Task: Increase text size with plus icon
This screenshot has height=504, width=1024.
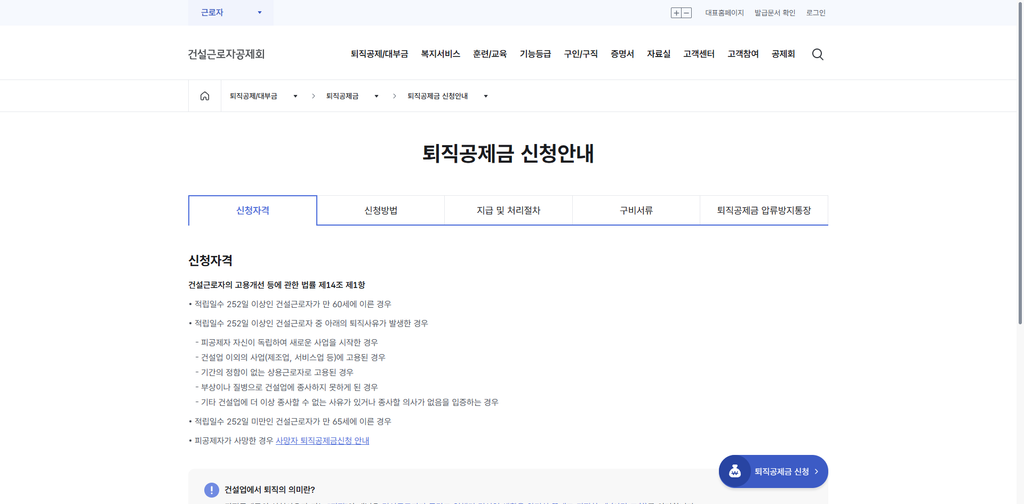Action: (676, 13)
